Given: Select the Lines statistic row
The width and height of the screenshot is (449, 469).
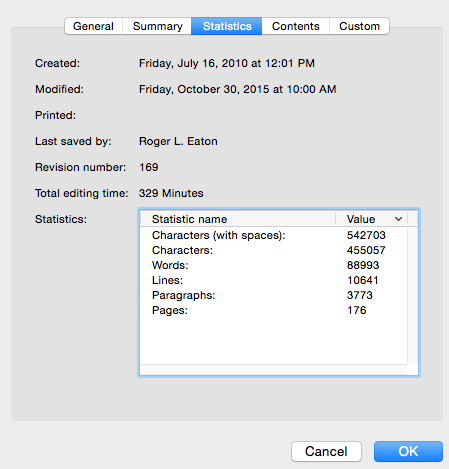Looking at the screenshot, I should point(273,280).
